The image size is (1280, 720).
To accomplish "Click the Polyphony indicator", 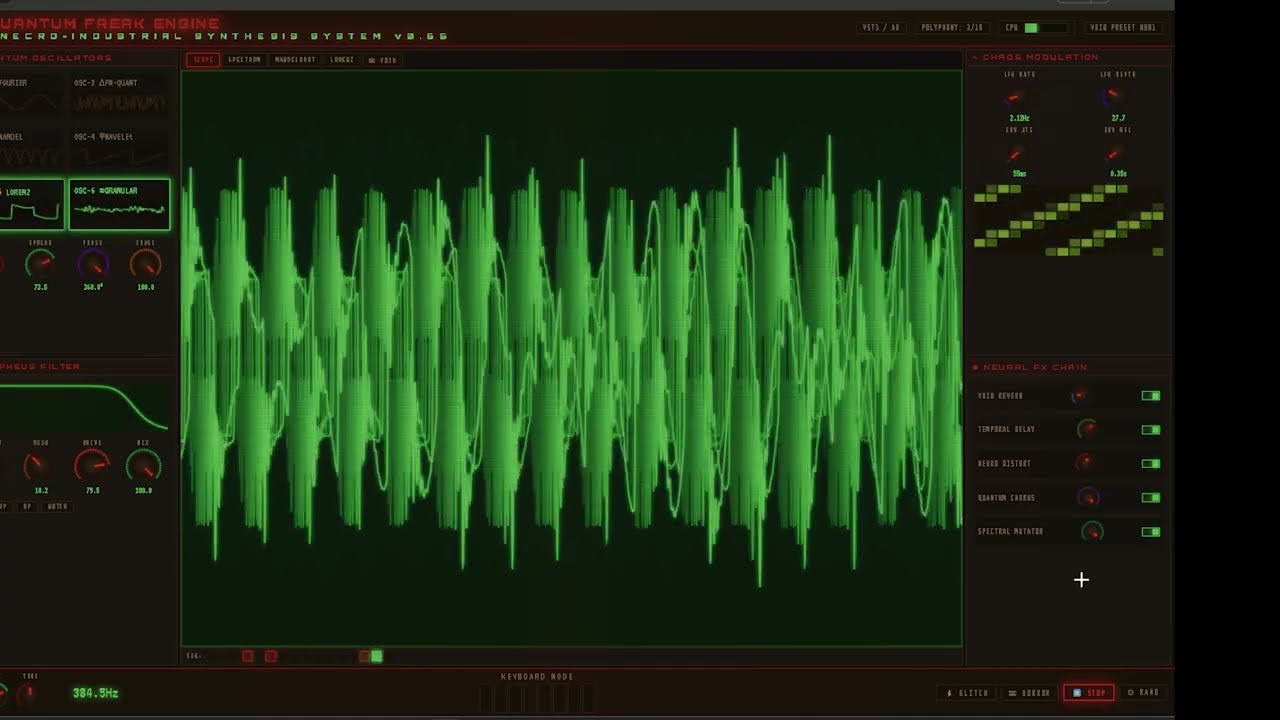I will pos(952,28).
